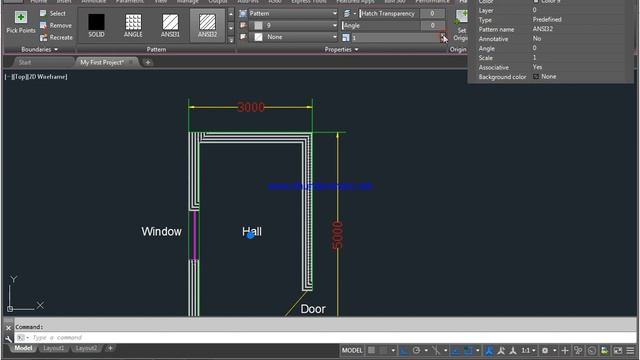This screenshot has width=640, height=360.
Task: Click Recreate boundary button
Action: coord(56,38)
